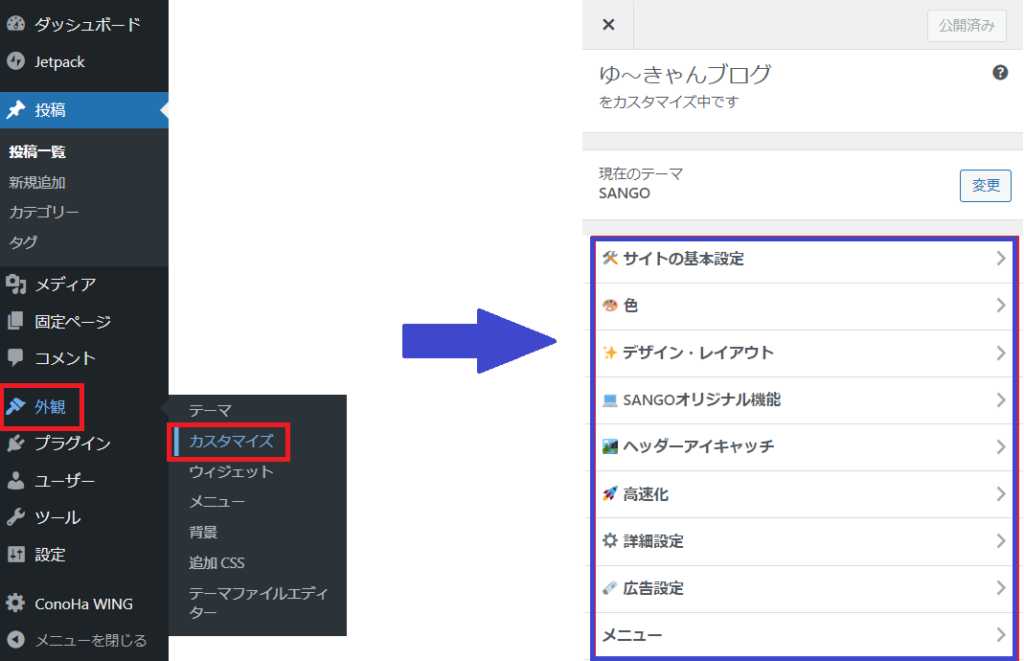This screenshot has width=1024, height=661.
Task: Click the wrench icon beside ツール
Action: point(16,517)
